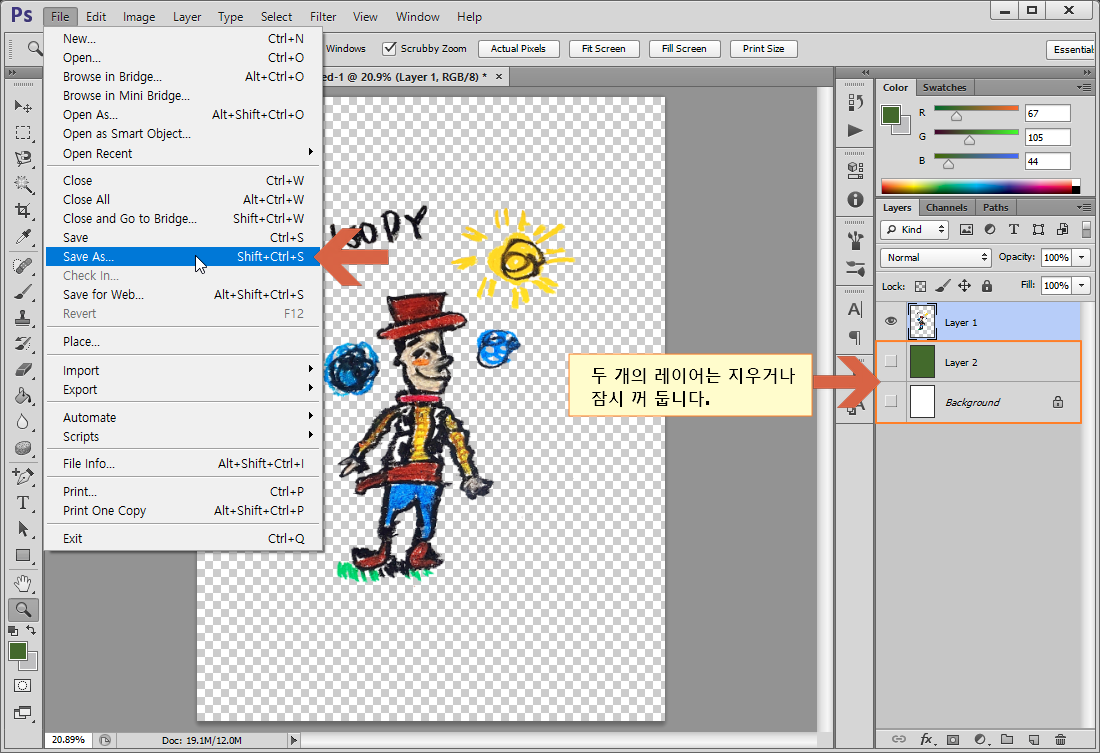
Task: Expand Import submenu
Action: (183, 371)
